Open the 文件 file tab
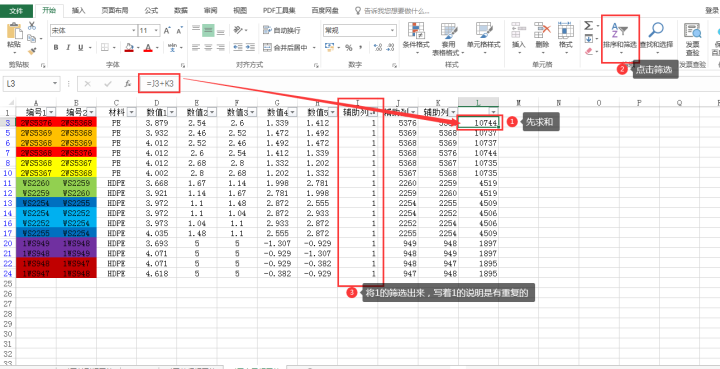The width and height of the screenshot is (720, 369). (x=17, y=11)
